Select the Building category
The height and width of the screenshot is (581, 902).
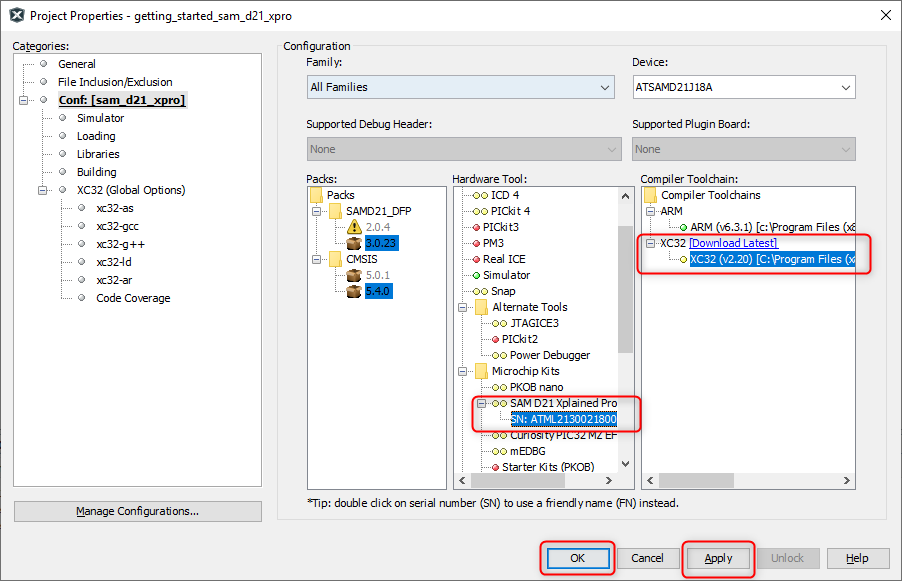[x=97, y=172]
